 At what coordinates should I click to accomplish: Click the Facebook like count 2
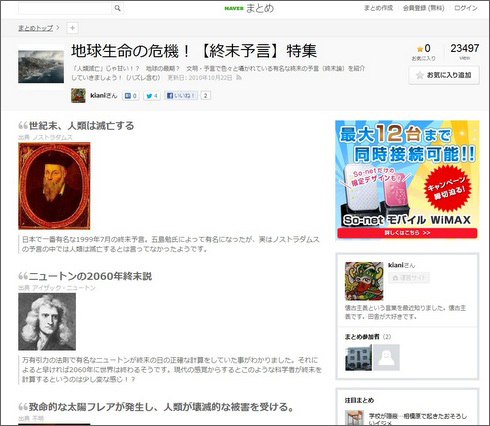206,96
